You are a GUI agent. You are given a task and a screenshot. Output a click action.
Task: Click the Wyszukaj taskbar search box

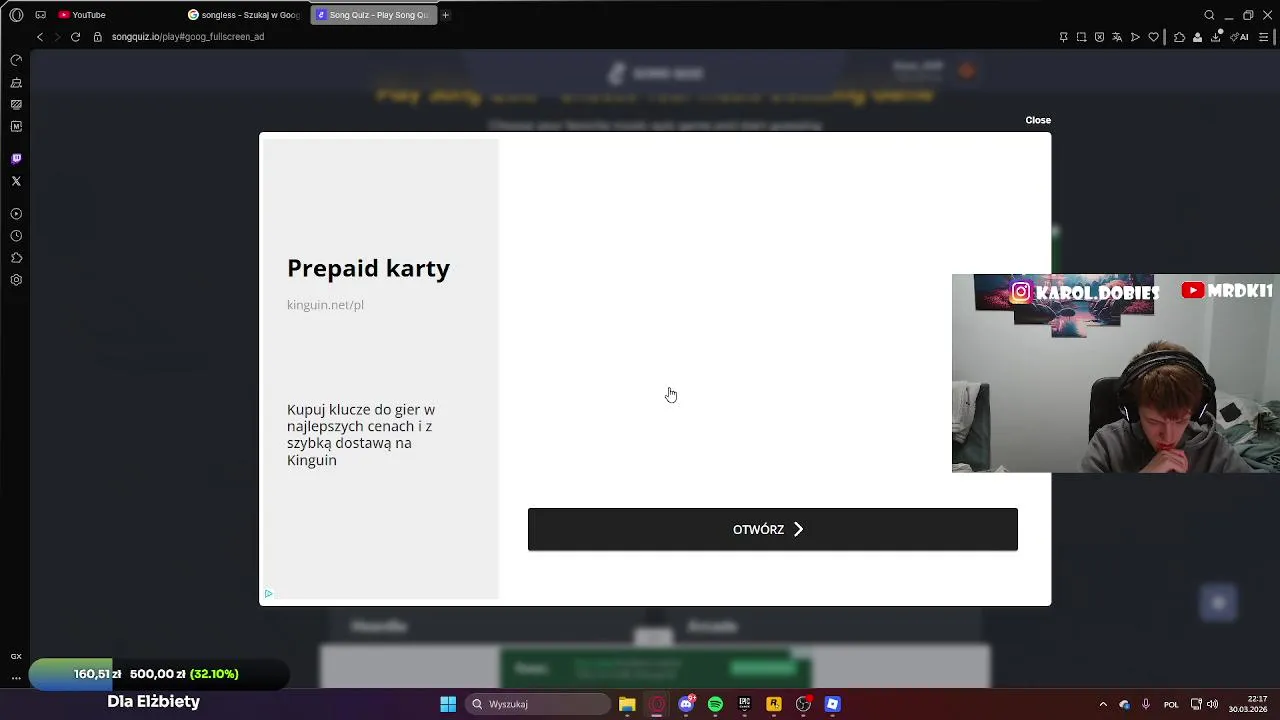click(x=538, y=704)
